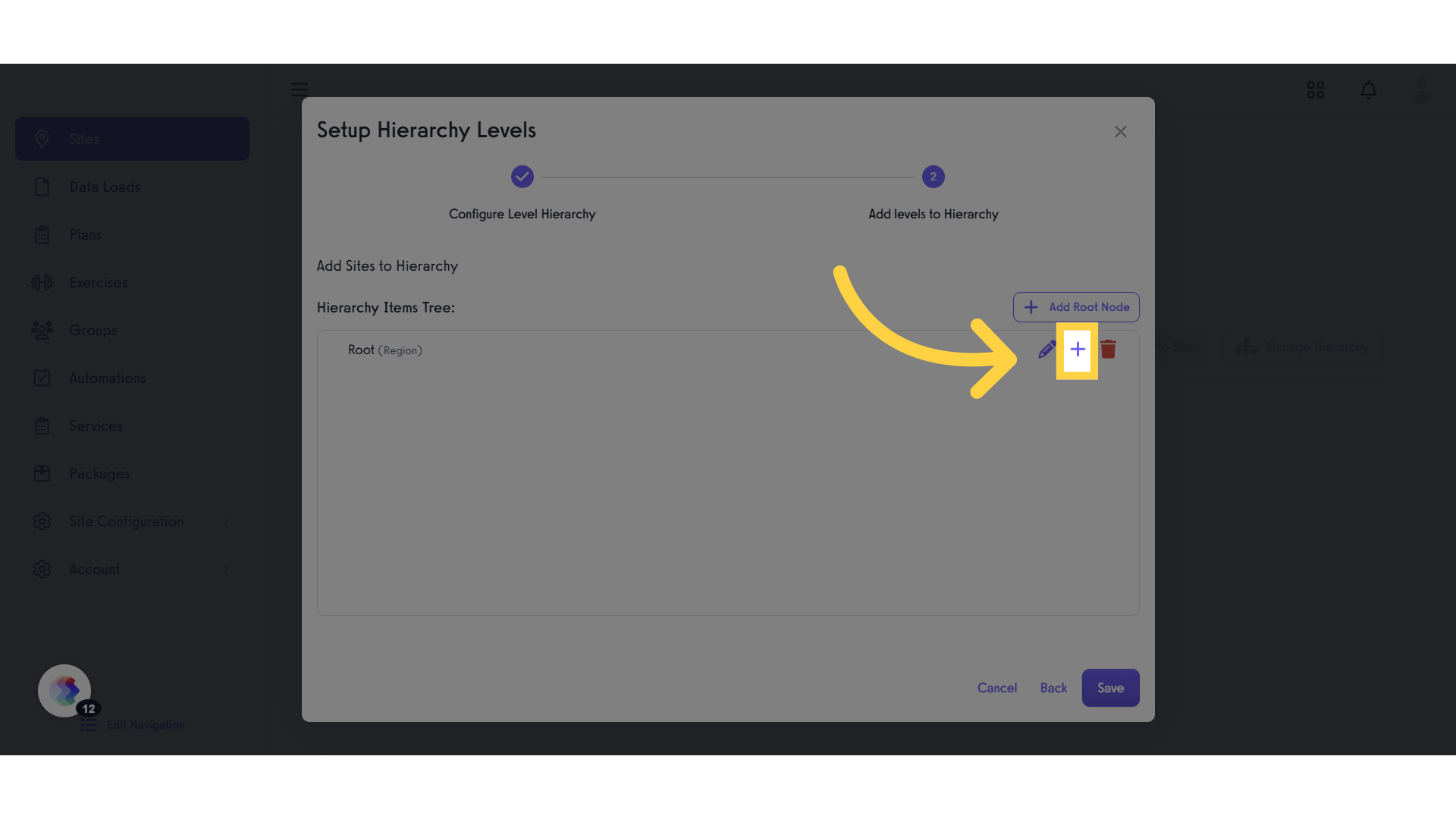The image size is (1456, 819).
Task: Add child node to Root with plus icon
Action: click(1078, 350)
